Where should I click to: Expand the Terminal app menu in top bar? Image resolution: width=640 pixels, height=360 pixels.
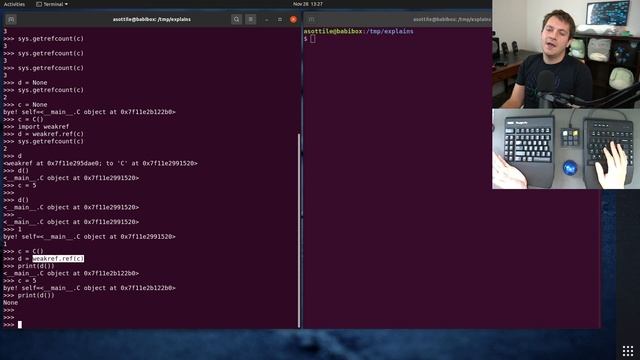pyautogui.click(x=52, y=4)
